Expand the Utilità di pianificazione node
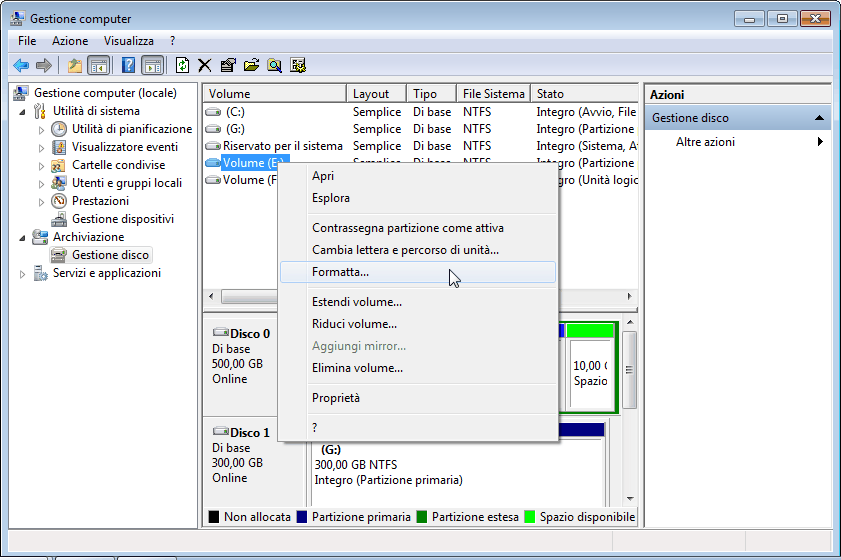841x560 pixels. click(x=41, y=129)
